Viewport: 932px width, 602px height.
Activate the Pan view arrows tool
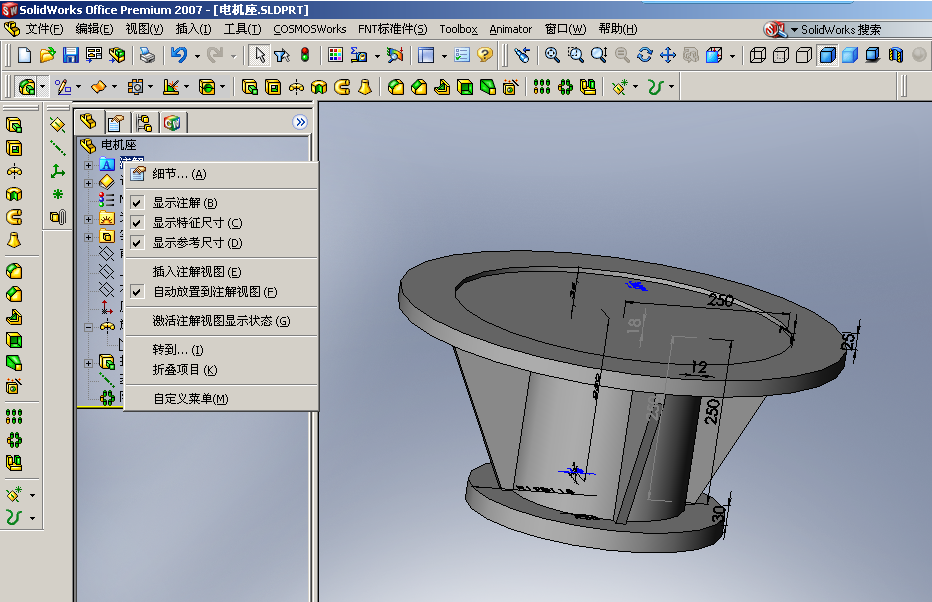(667, 55)
